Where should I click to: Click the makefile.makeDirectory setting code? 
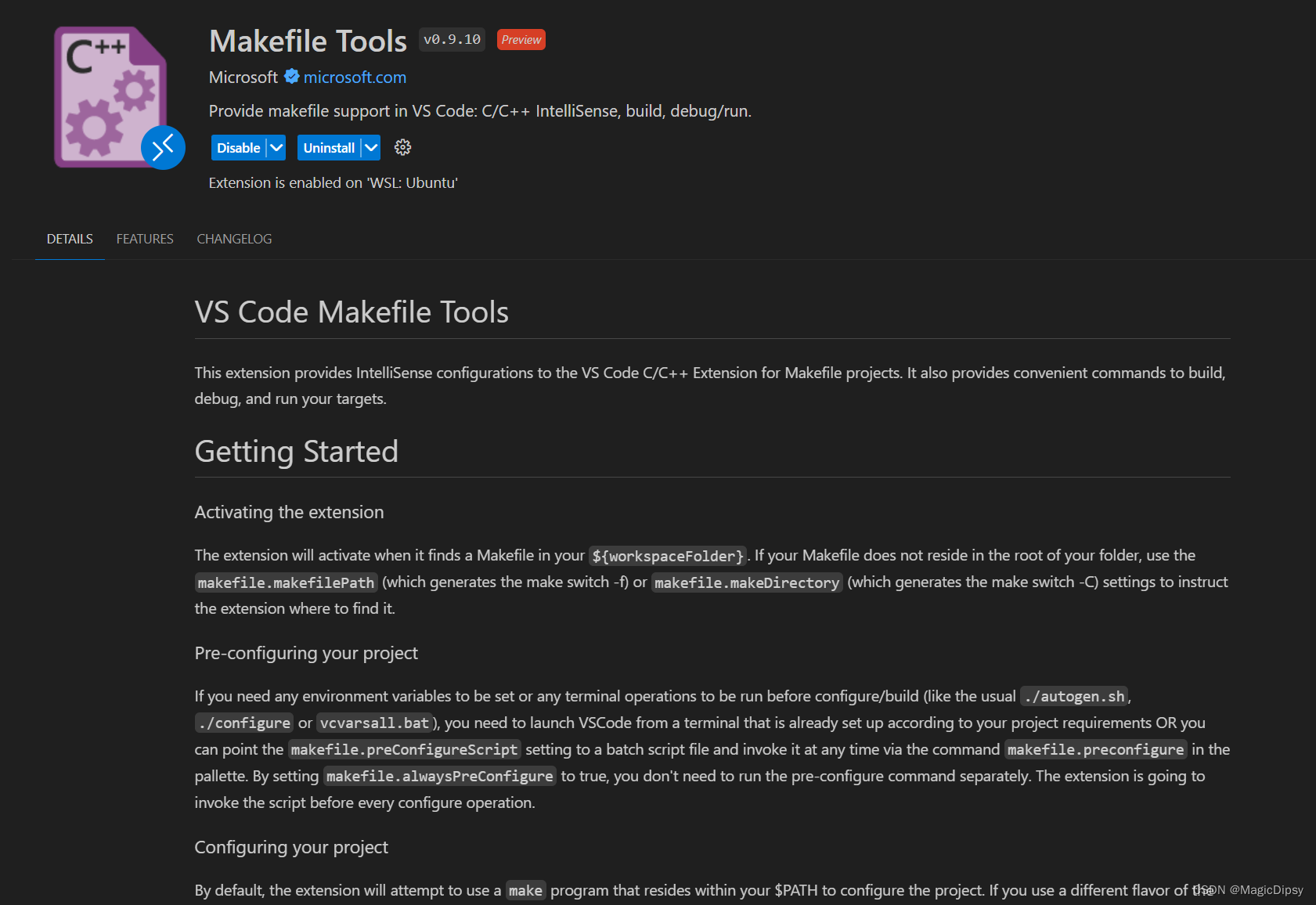747,582
